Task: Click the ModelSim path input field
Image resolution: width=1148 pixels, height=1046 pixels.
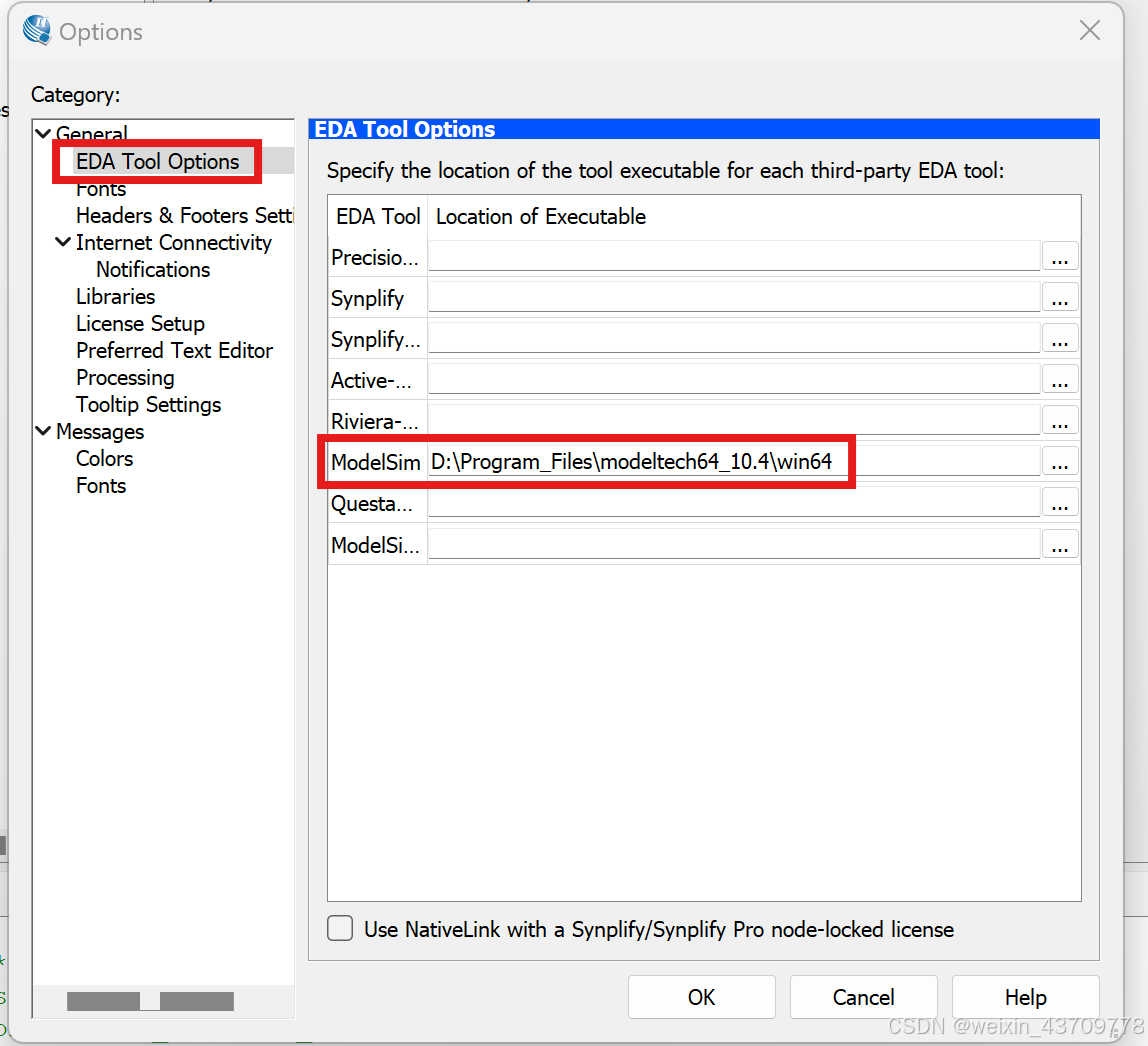Action: click(734, 461)
